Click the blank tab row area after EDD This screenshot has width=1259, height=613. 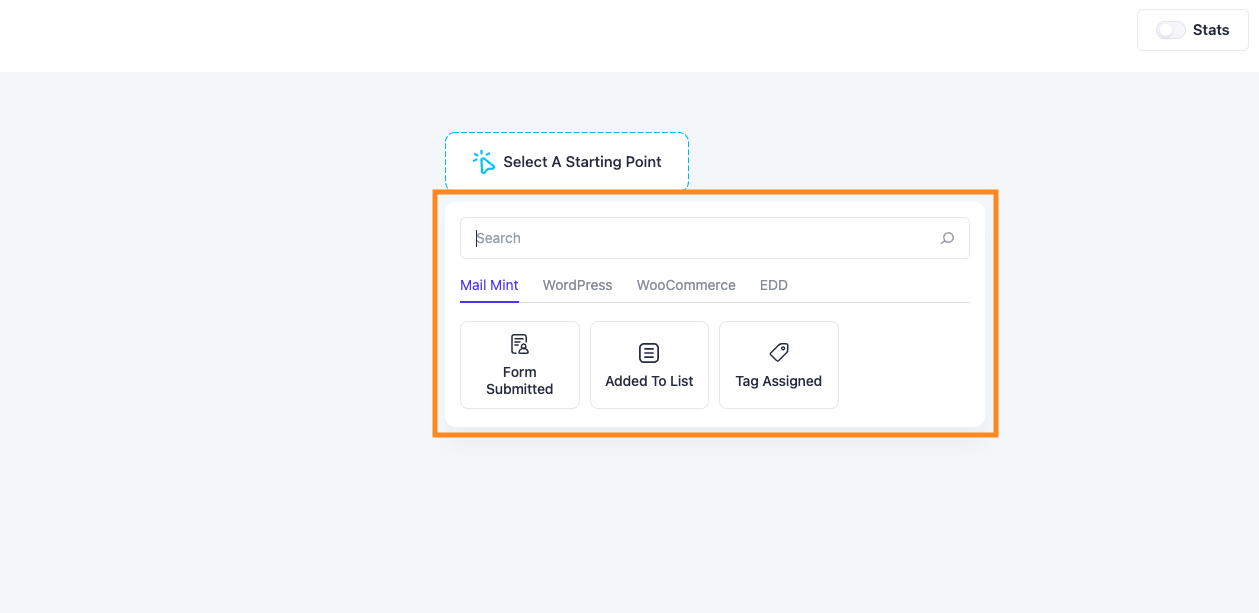(x=880, y=285)
